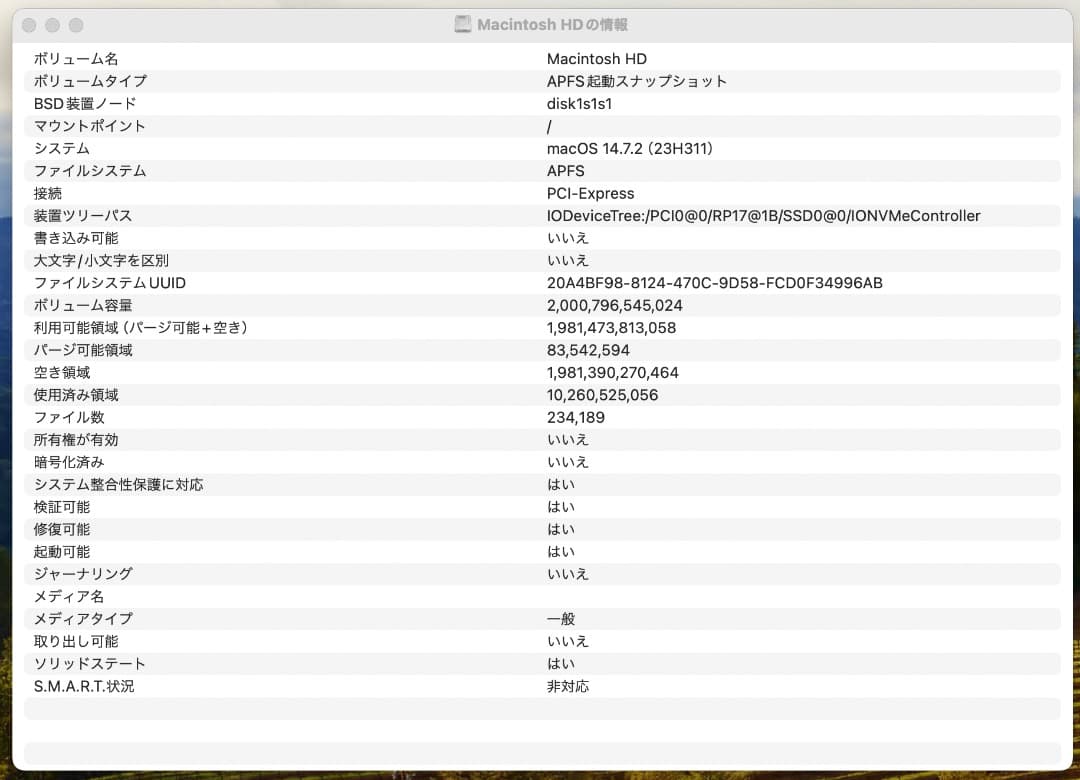The height and width of the screenshot is (780, 1080).
Task: Click the 使用済み領域 used space value
Action: [602, 394]
